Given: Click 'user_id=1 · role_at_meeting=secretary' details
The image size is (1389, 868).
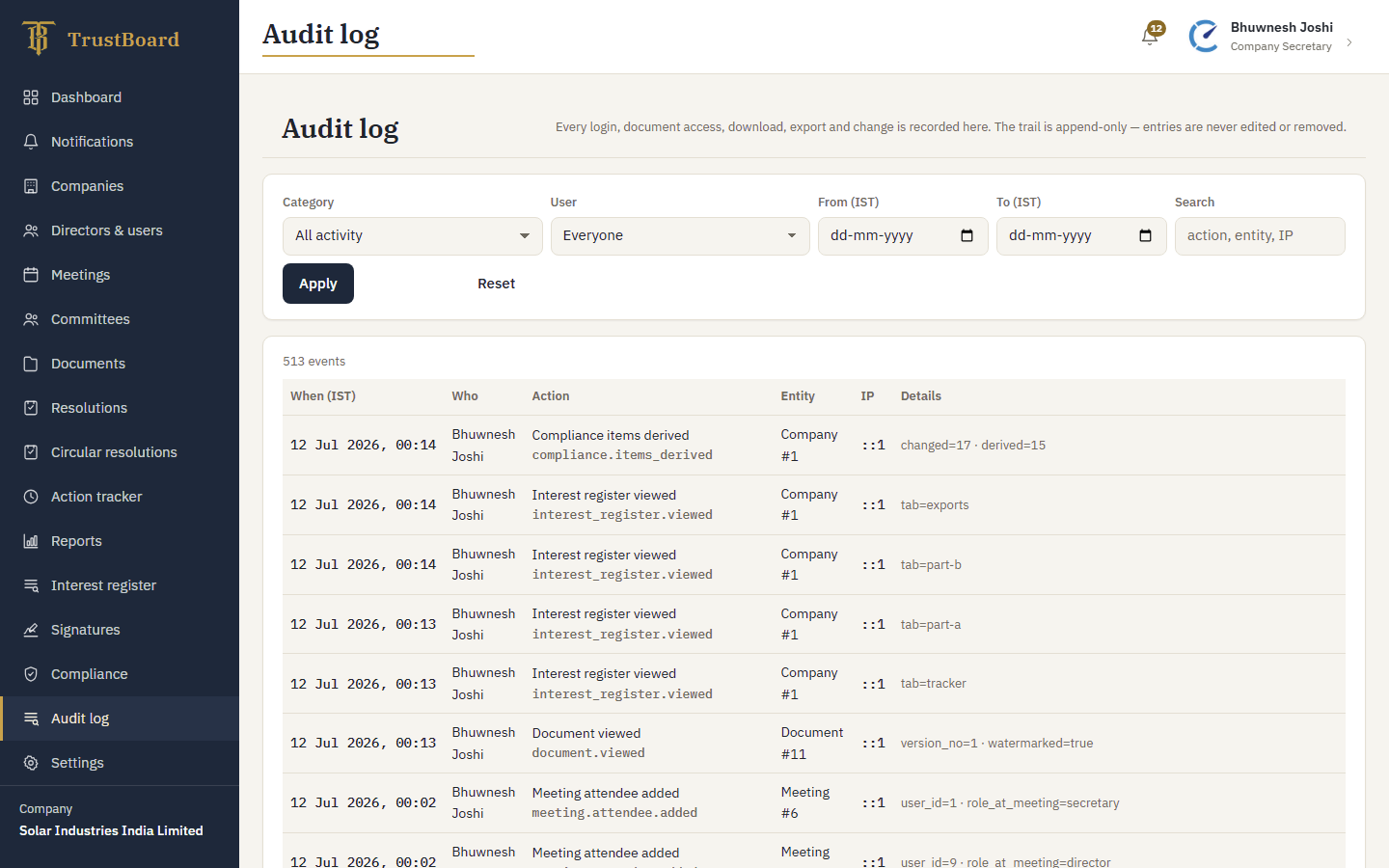Looking at the screenshot, I should (x=1010, y=803).
